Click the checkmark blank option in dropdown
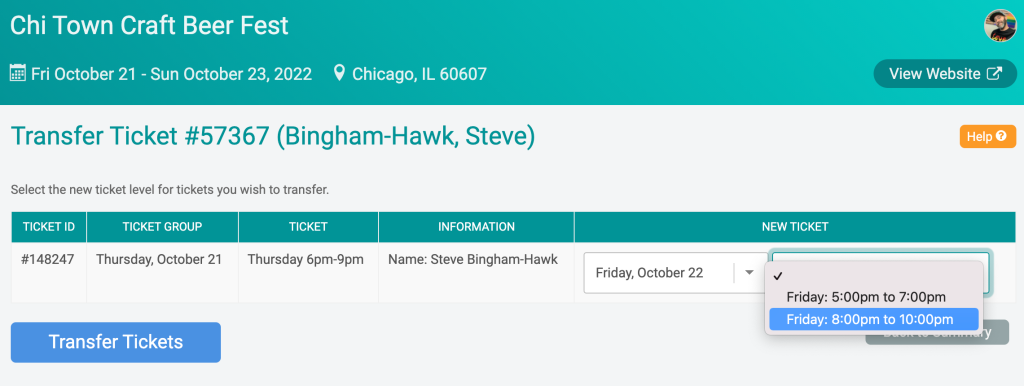This screenshot has width=1024, height=386. tap(874, 276)
